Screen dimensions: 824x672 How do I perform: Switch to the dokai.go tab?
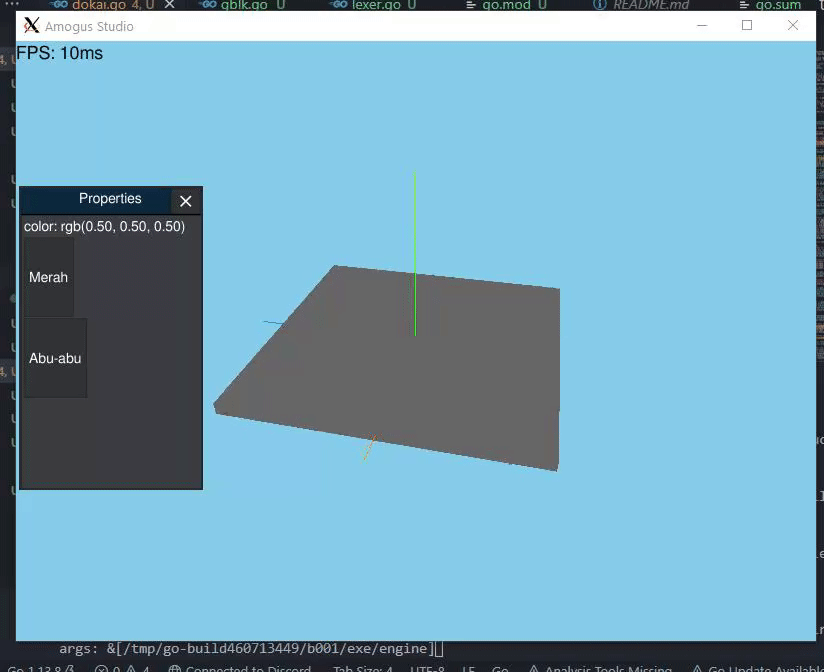(x=97, y=5)
